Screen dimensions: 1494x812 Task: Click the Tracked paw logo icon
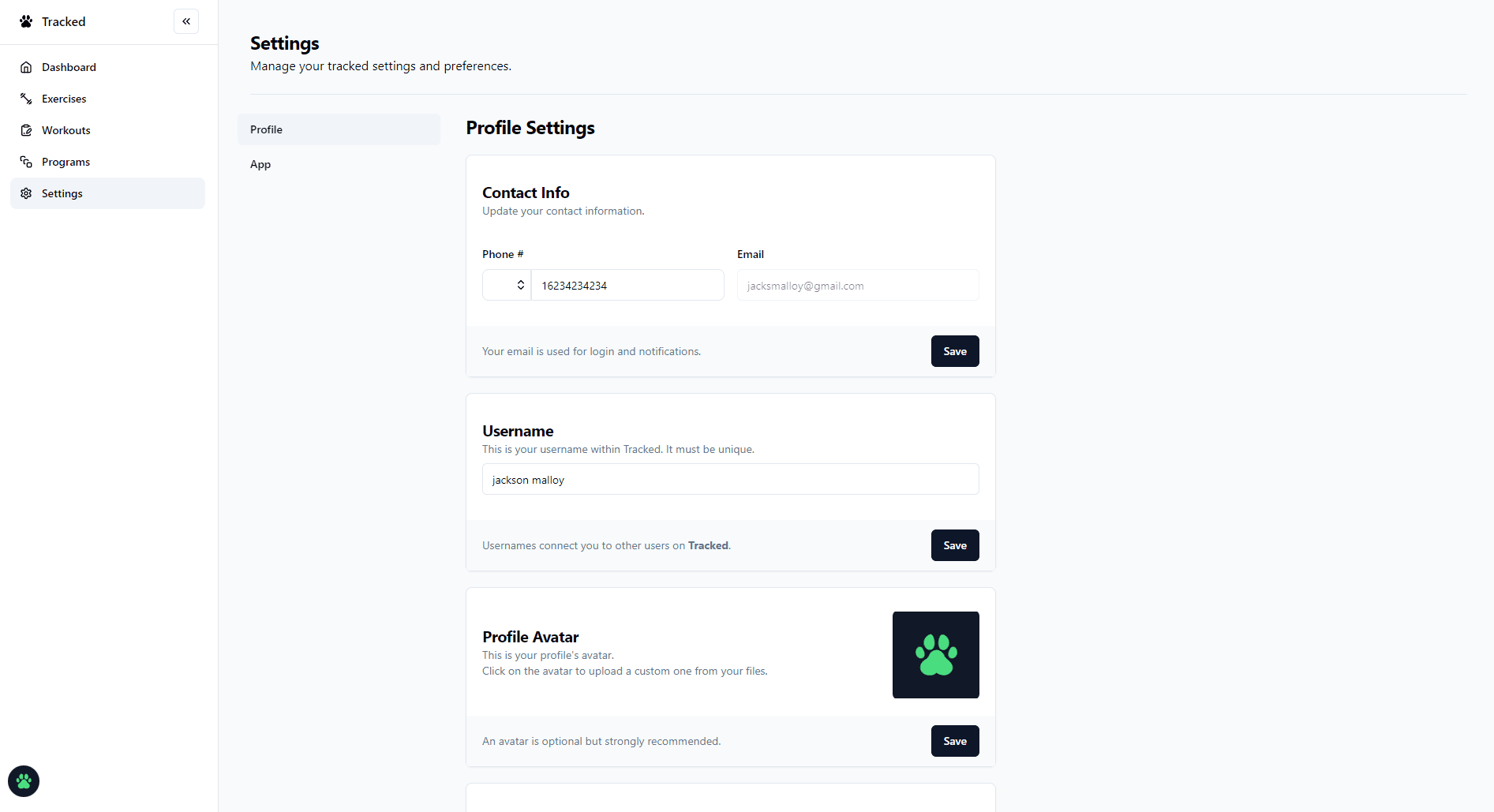[26, 21]
